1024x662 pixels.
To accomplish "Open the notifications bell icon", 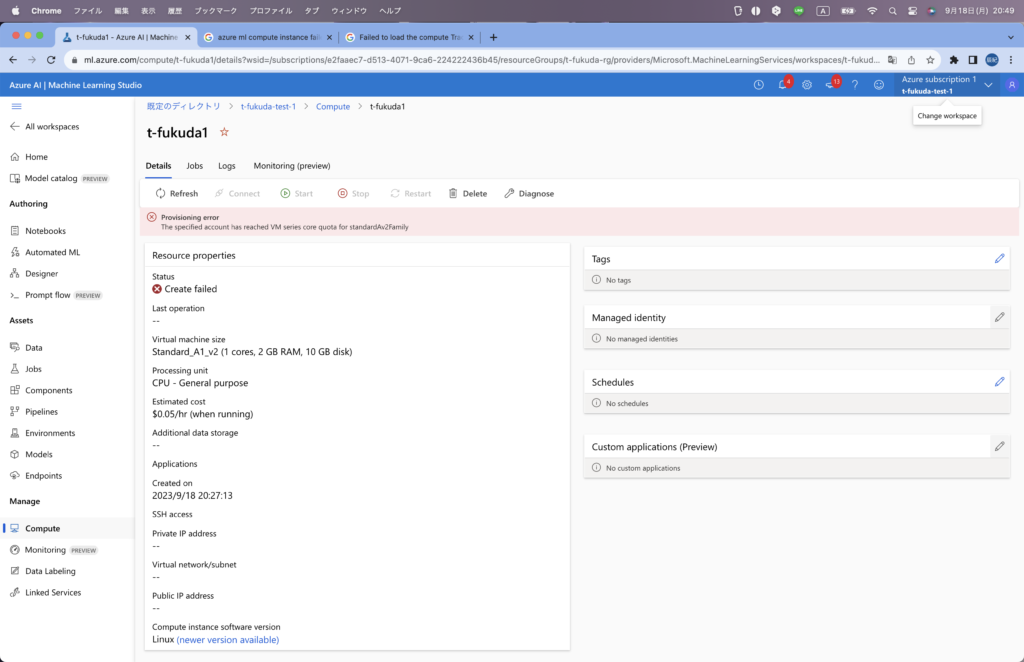I will (x=783, y=85).
